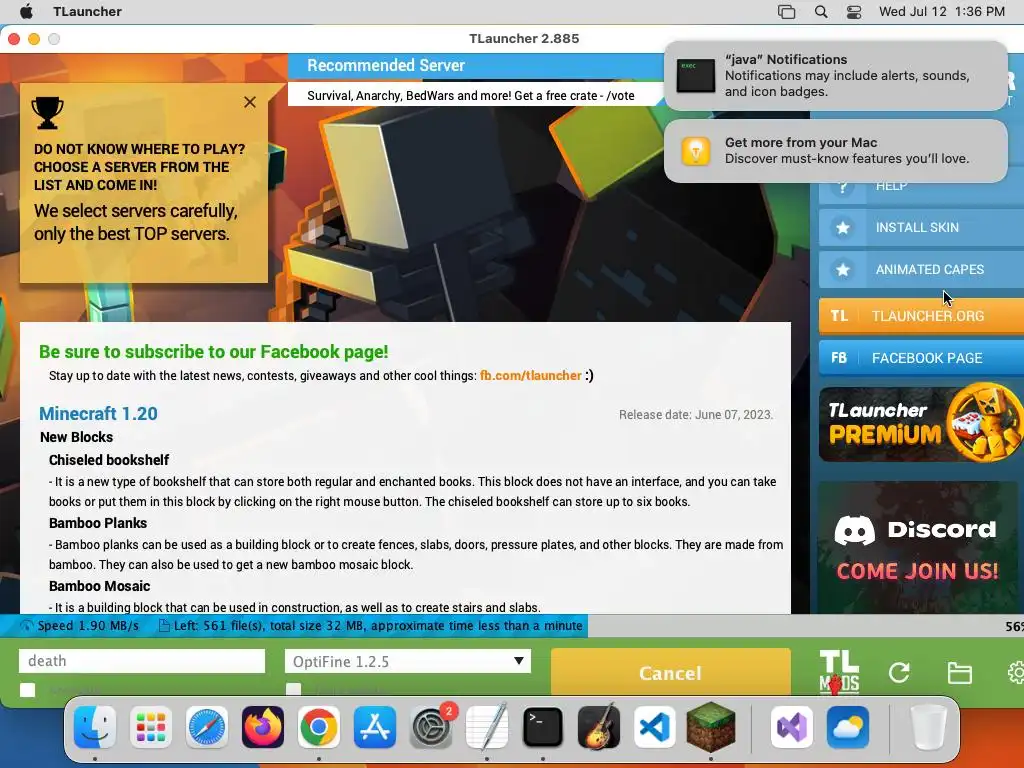
Task: Click the Minecraft grass block dock icon
Action: pyautogui.click(x=711, y=727)
